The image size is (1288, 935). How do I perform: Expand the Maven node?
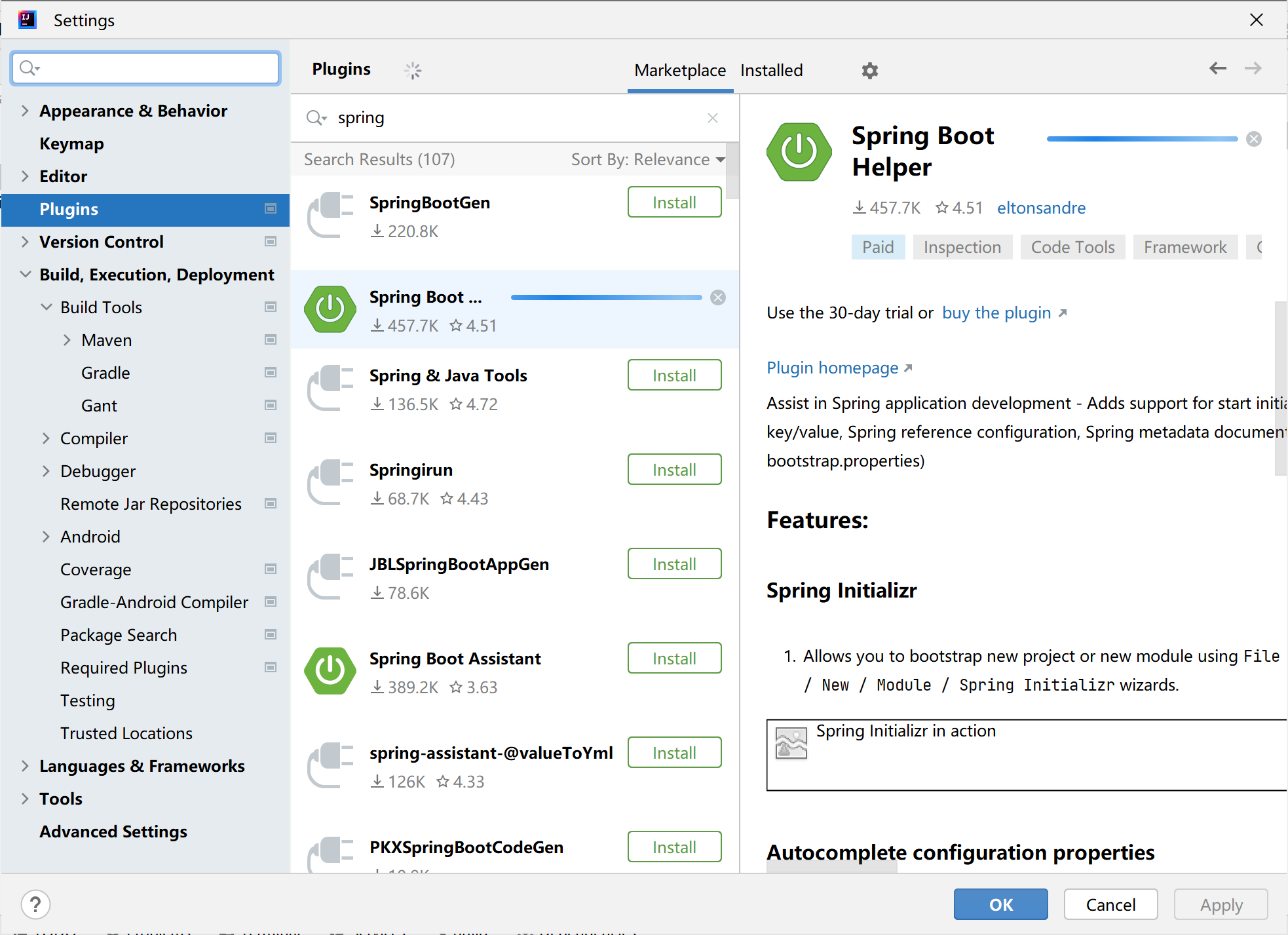[x=67, y=340]
